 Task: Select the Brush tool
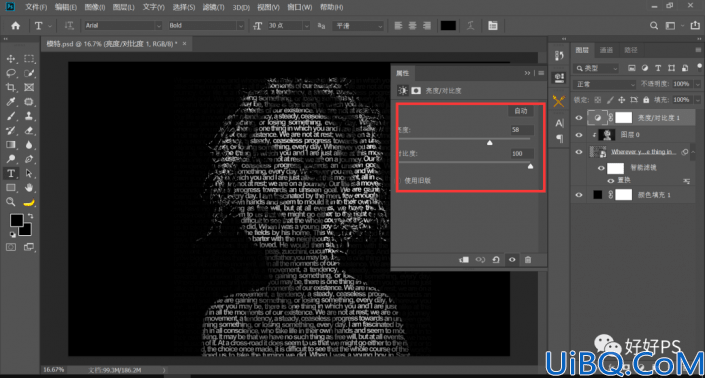[x=11, y=116]
